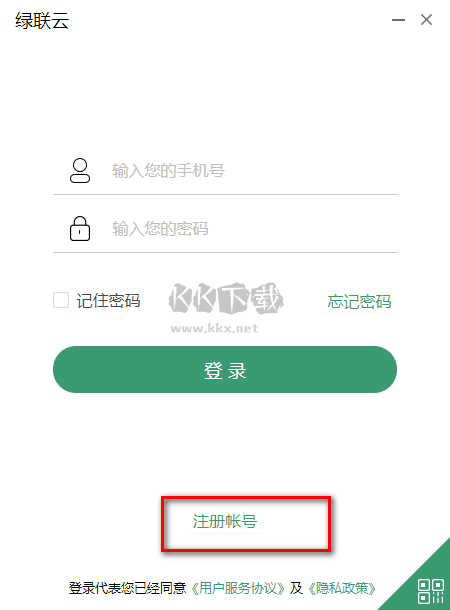Minimize the 绿联云 login window
Image resolution: width=450 pixels, height=610 pixels.
(x=398, y=19)
